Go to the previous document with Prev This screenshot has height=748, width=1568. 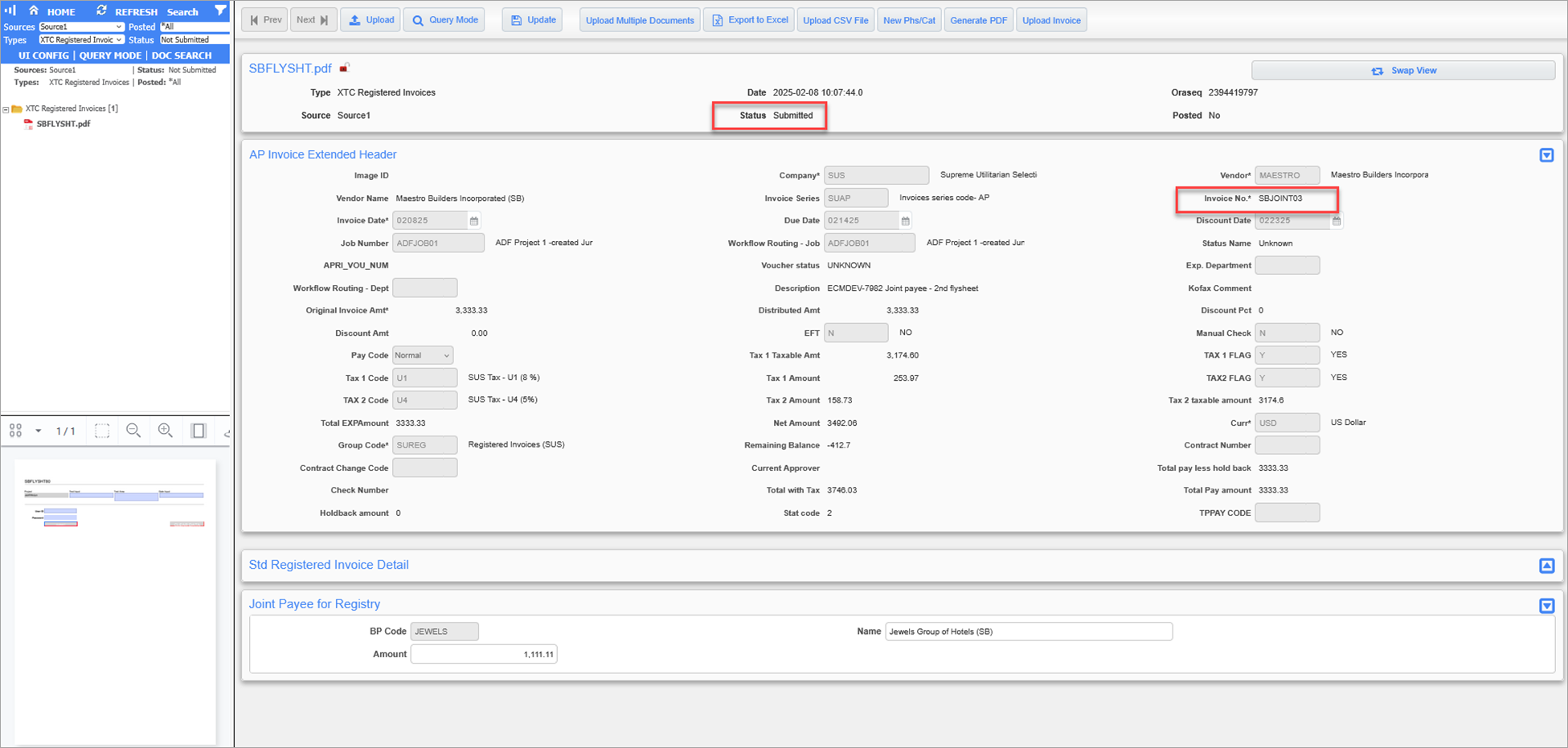pos(264,20)
